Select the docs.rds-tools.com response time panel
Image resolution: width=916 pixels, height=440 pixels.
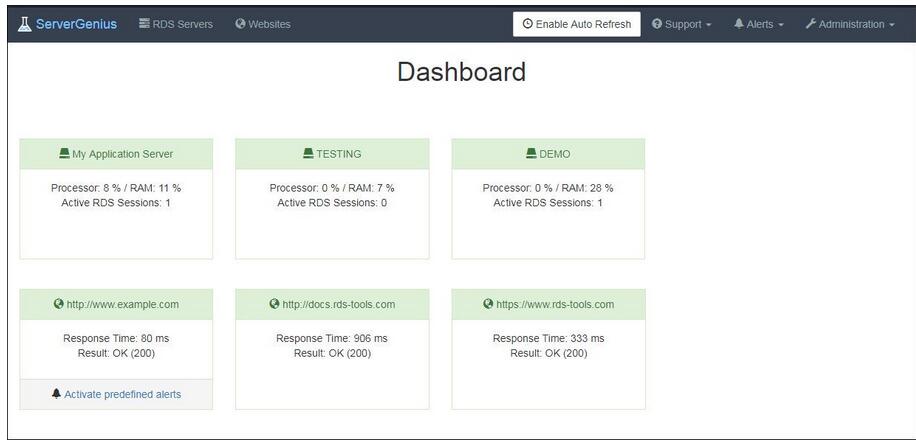point(332,365)
